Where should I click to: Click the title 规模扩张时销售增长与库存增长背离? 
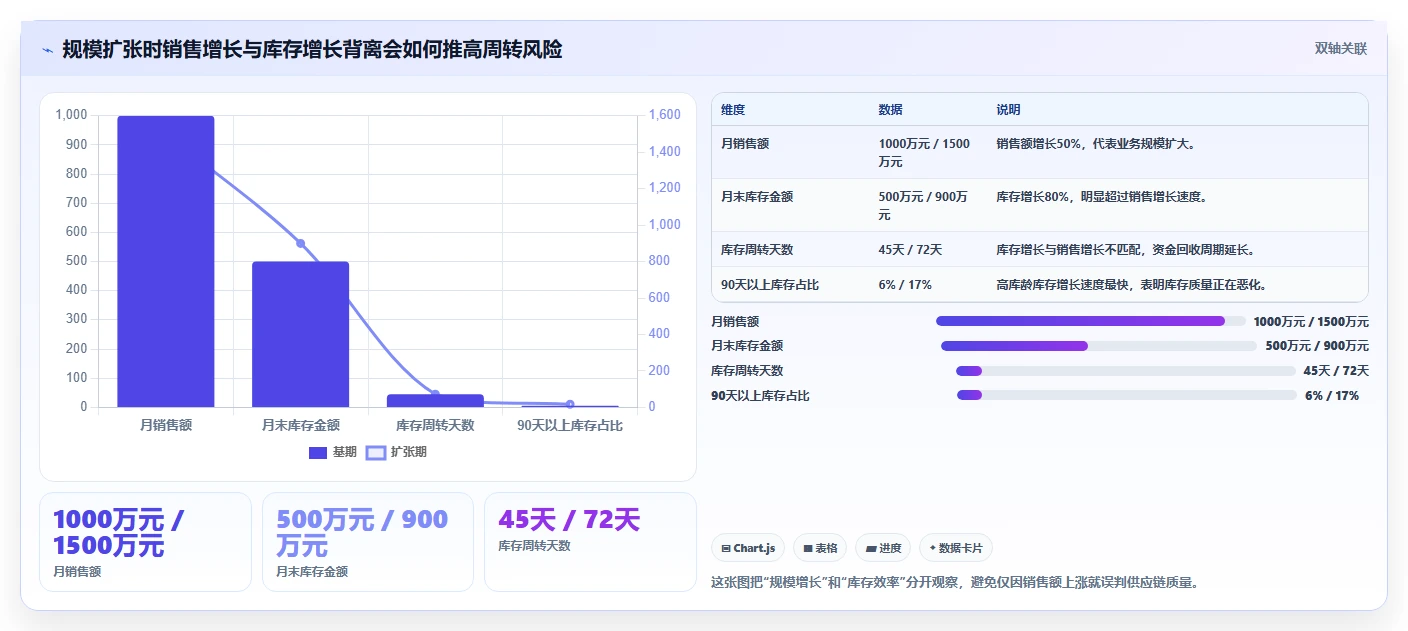click(312, 50)
